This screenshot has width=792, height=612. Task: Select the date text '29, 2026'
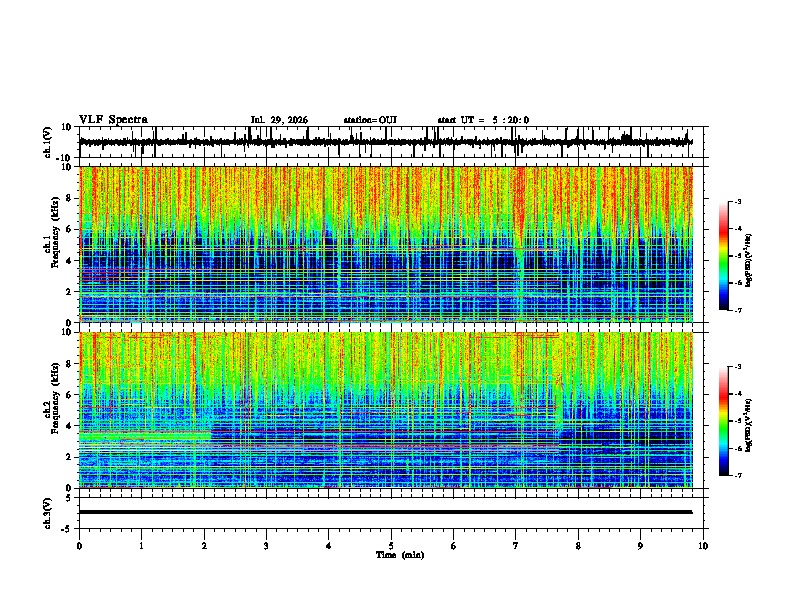coord(289,120)
